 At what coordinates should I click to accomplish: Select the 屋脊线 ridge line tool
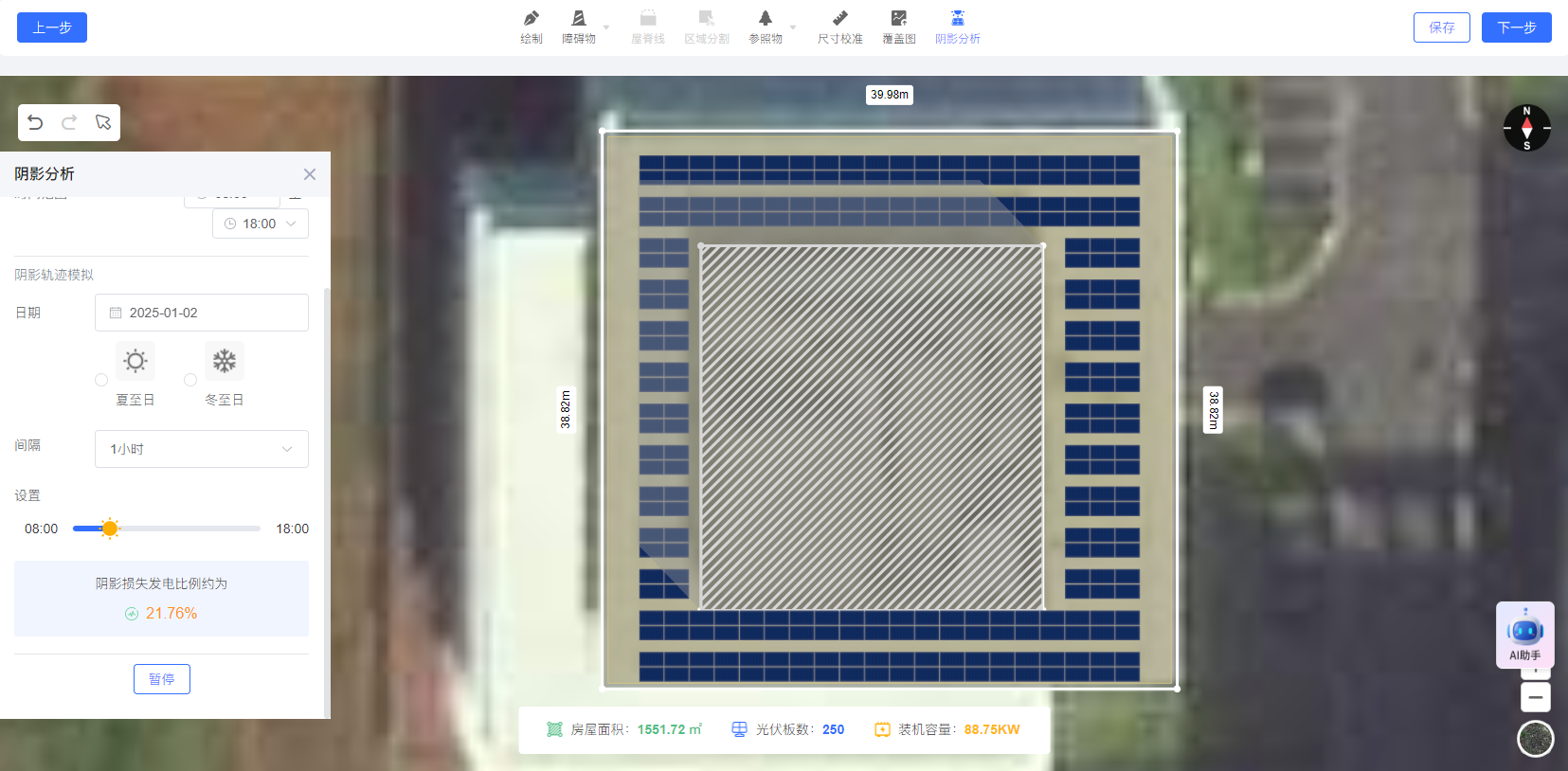(x=648, y=27)
